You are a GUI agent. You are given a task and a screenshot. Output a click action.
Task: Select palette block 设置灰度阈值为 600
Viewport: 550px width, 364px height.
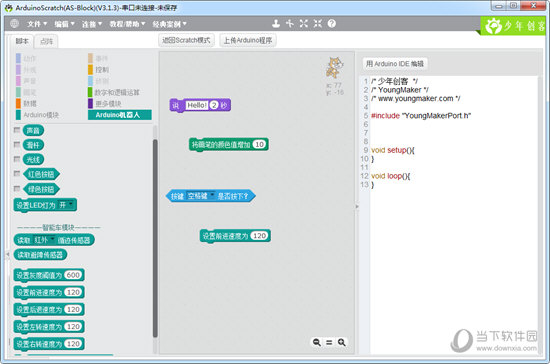[49, 275]
